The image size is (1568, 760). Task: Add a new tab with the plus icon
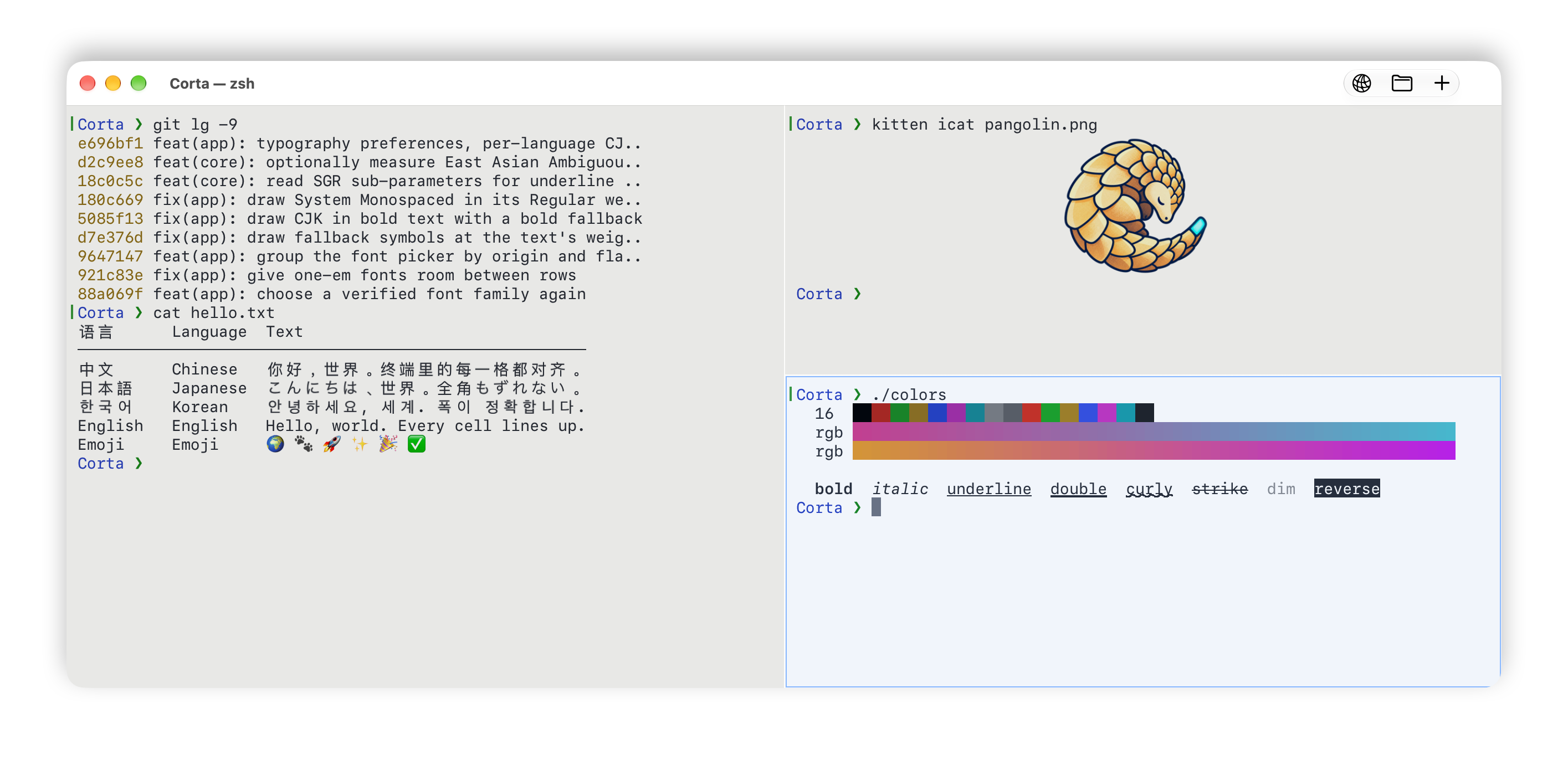1441,83
